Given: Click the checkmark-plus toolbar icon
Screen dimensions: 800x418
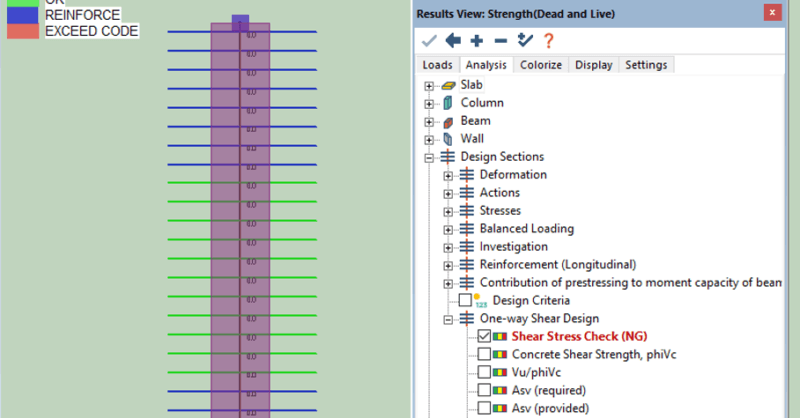Looking at the screenshot, I should point(524,41).
